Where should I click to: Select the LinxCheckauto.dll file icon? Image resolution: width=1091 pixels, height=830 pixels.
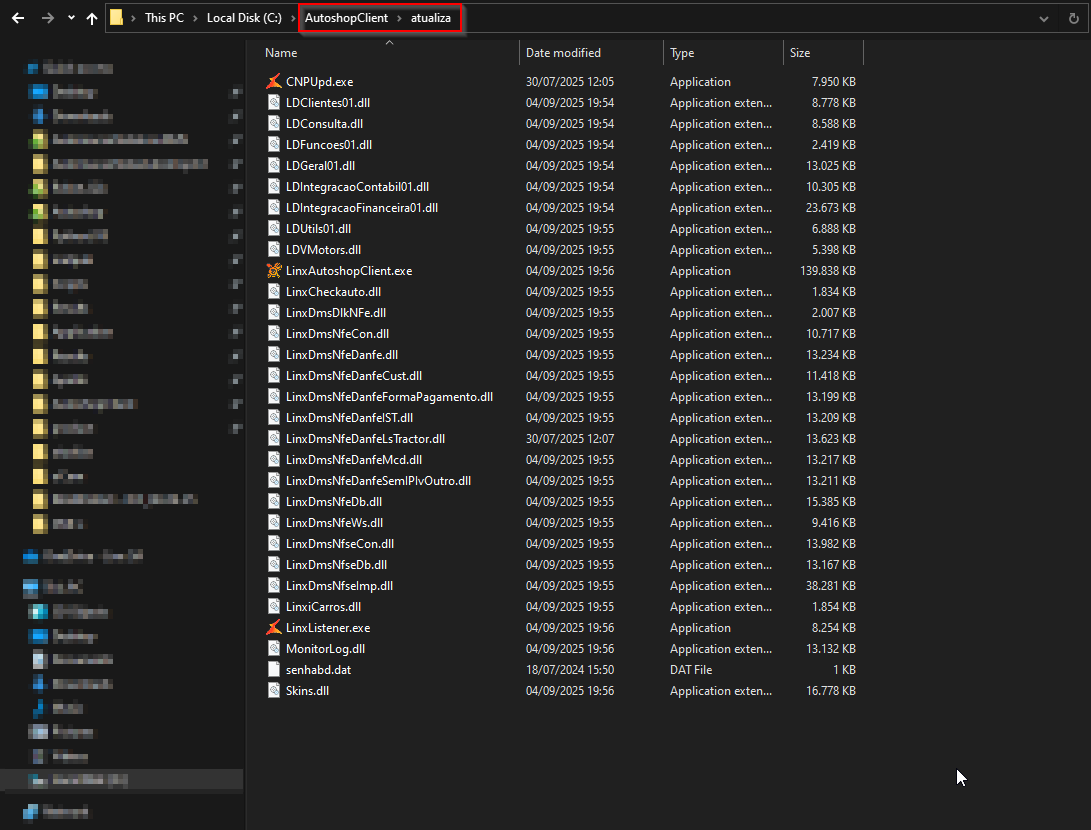[x=274, y=292]
